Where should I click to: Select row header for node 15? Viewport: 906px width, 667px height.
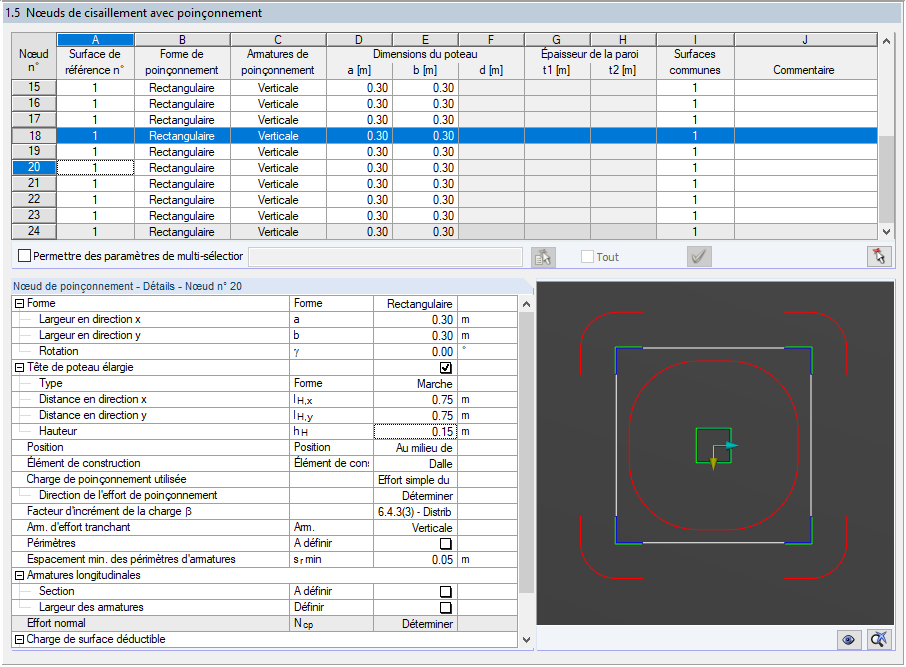34,87
